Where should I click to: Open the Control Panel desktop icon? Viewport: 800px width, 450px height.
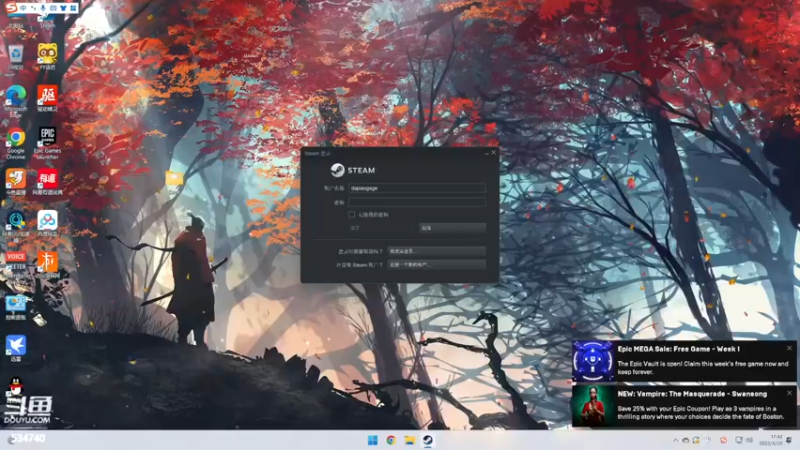pos(16,307)
